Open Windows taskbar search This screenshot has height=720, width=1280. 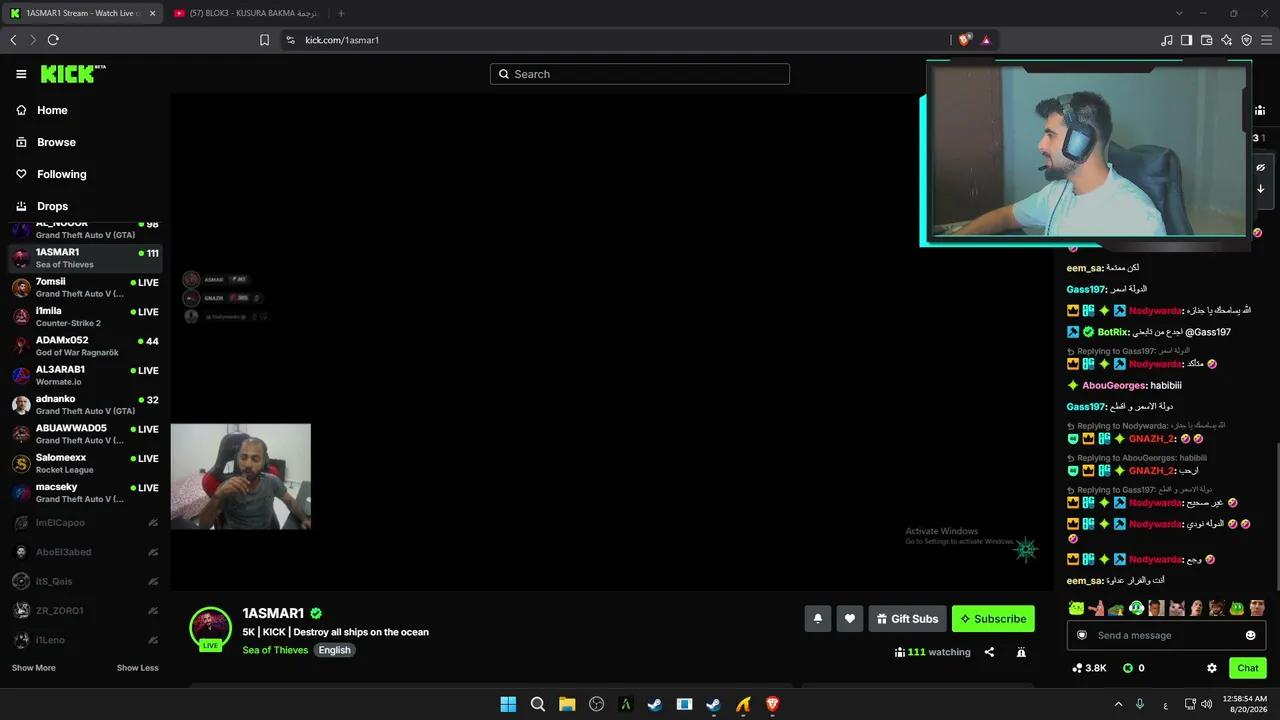537,704
